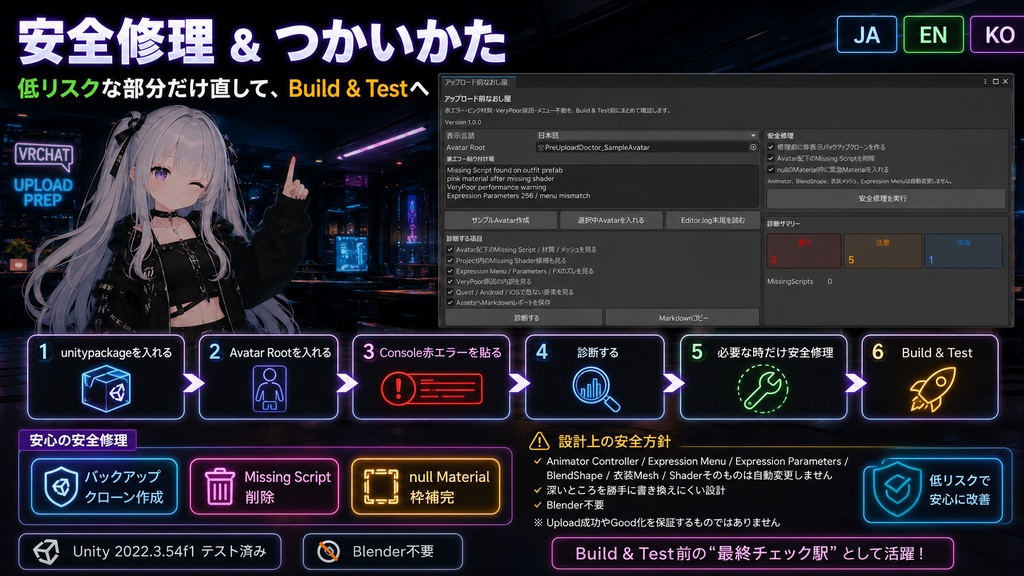Click the 低リスクで安心に改善 badge
The width and height of the screenshot is (1024, 576).
(933, 488)
